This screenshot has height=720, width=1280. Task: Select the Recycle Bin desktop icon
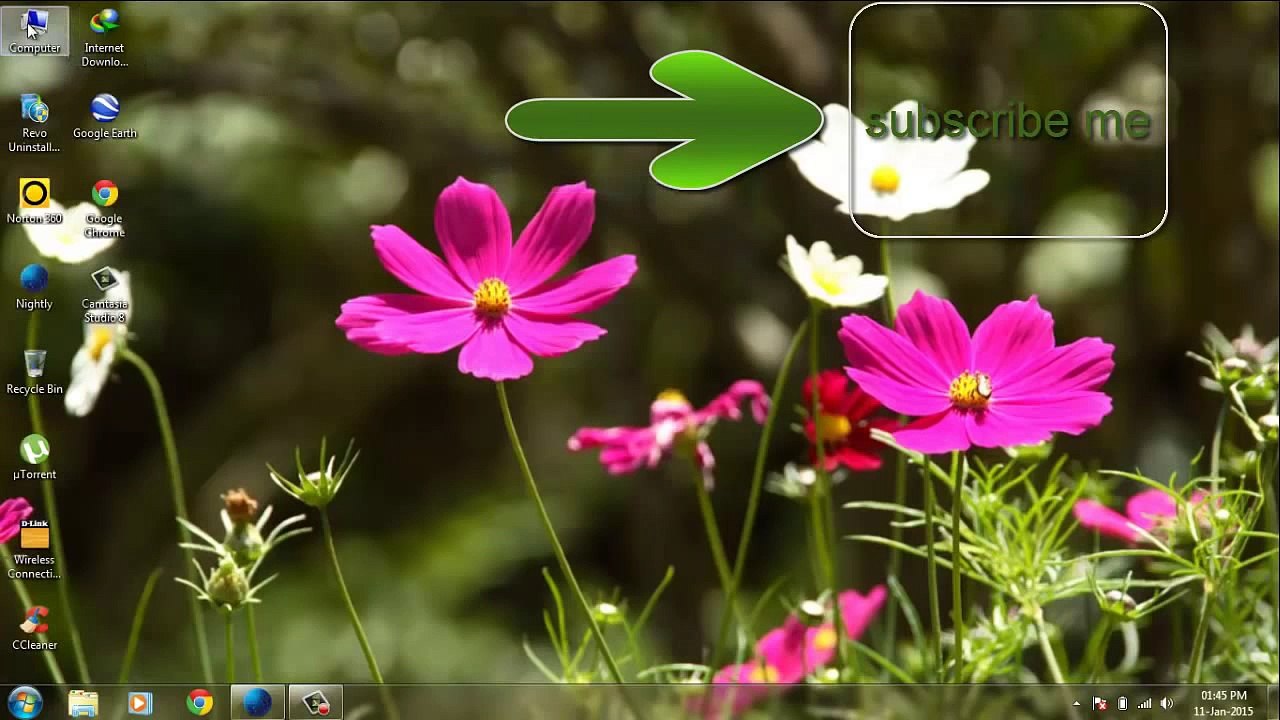click(35, 372)
